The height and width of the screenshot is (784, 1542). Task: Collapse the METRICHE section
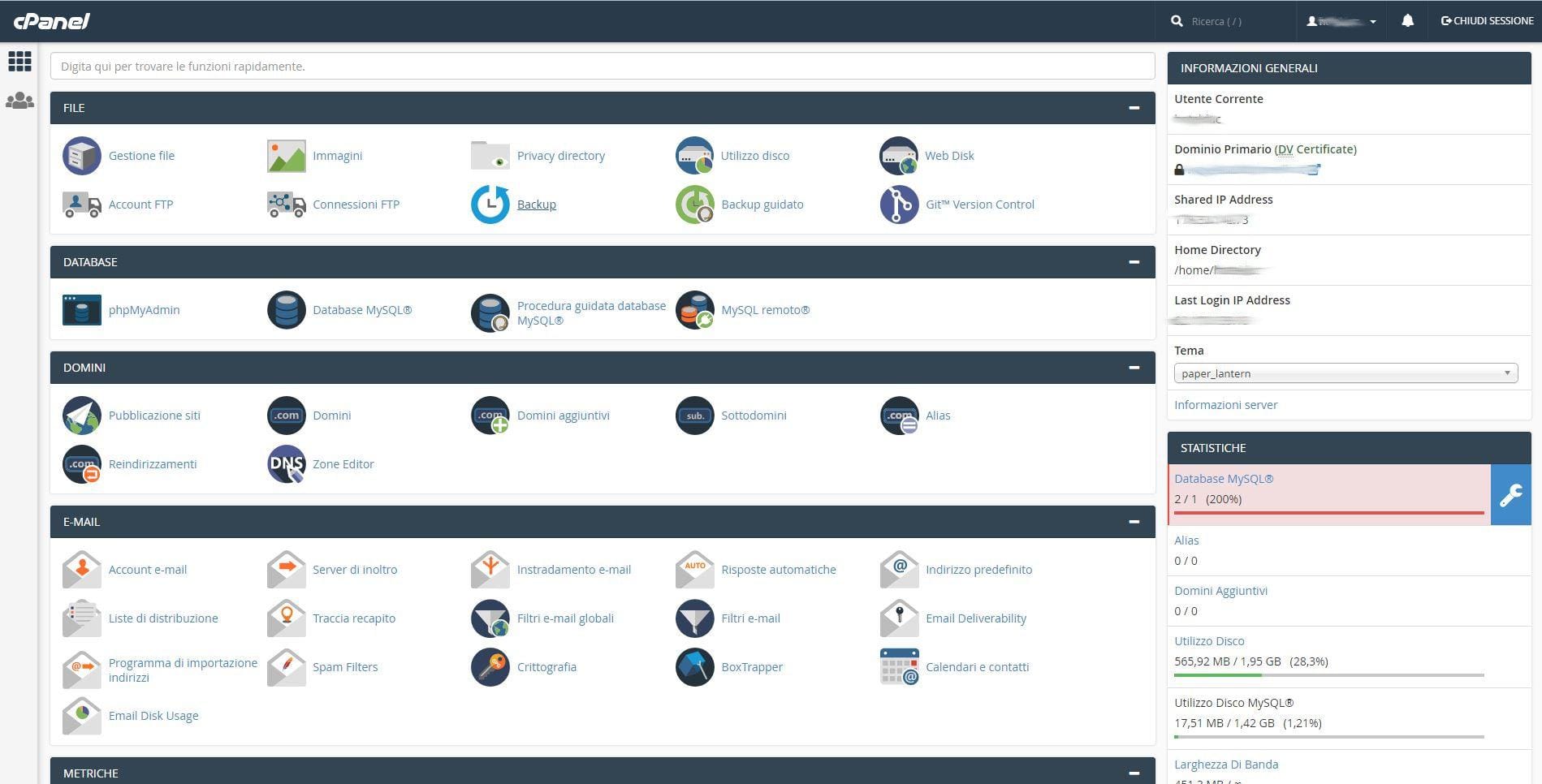pos(1134,773)
